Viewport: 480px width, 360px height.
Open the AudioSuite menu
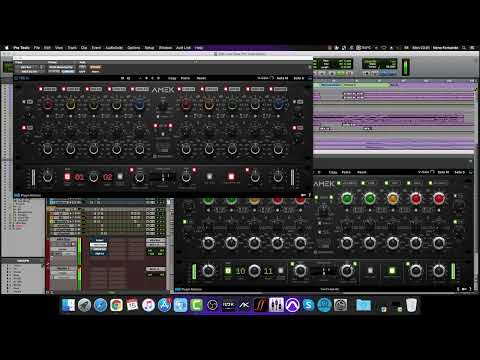click(x=114, y=48)
